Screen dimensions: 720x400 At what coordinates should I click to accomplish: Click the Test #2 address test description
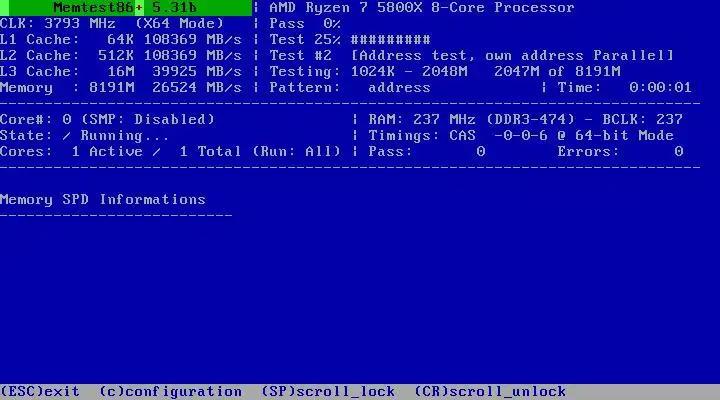[472, 56]
